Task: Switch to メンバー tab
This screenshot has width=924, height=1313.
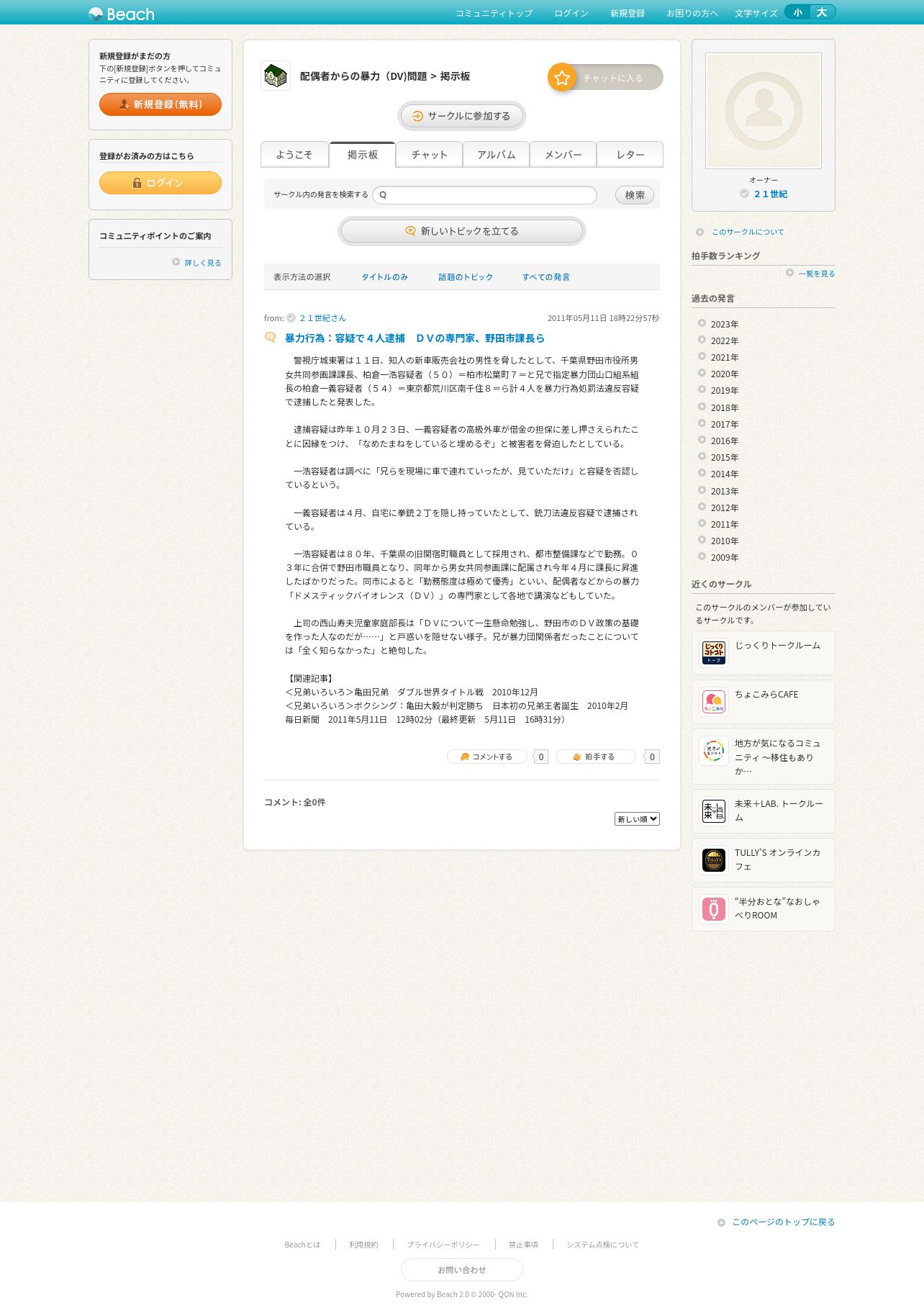Action: coord(563,155)
